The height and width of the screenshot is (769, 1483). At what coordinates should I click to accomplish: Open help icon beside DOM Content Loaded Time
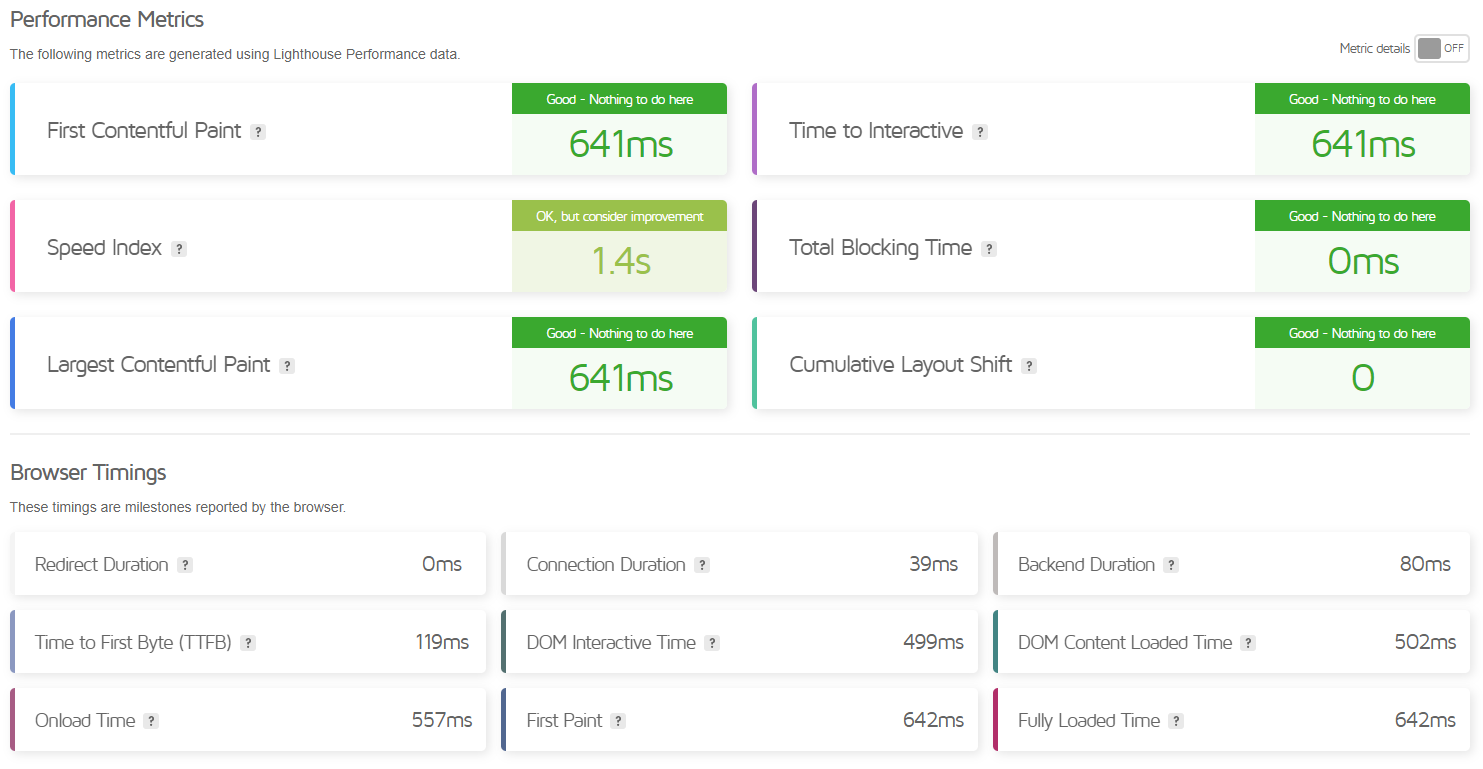pyautogui.click(x=1248, y=643)
